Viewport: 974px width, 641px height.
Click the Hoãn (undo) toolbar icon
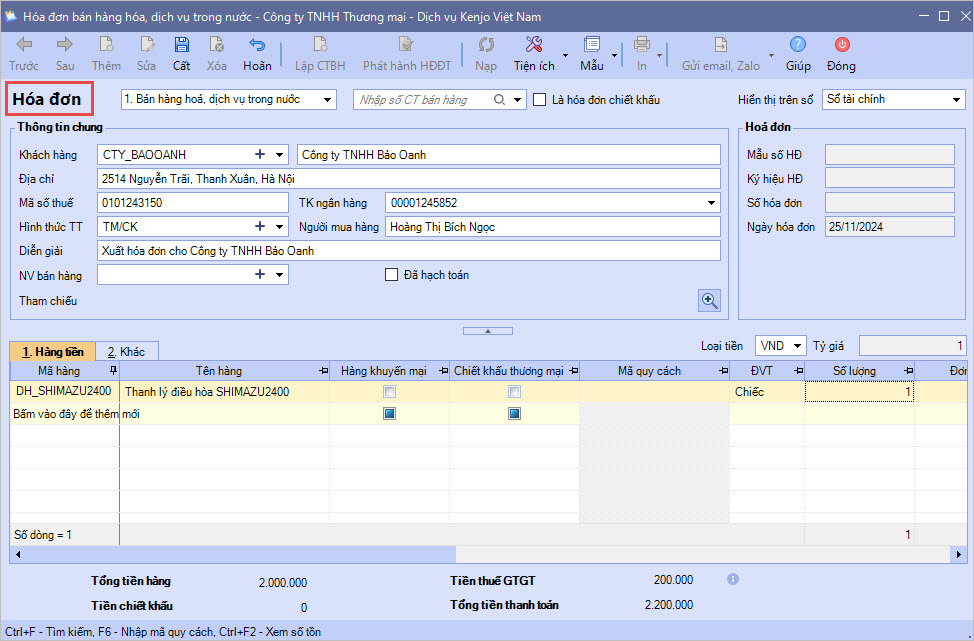point(257,45)
